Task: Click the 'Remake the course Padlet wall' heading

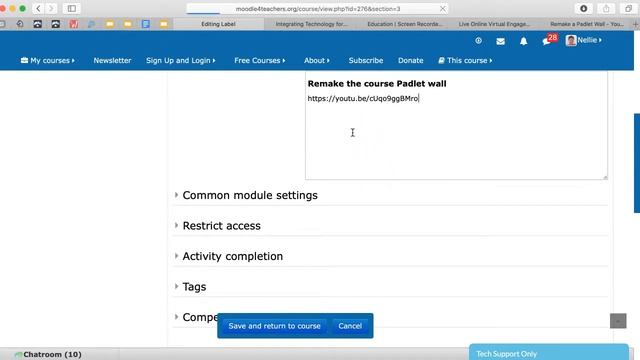Action: [x=377, y=84]
